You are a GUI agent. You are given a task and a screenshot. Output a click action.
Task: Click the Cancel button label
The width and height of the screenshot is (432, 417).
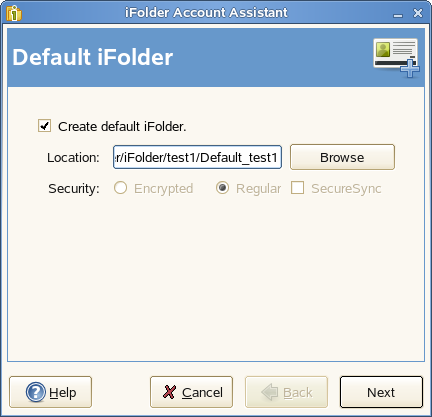pos(202,392)
